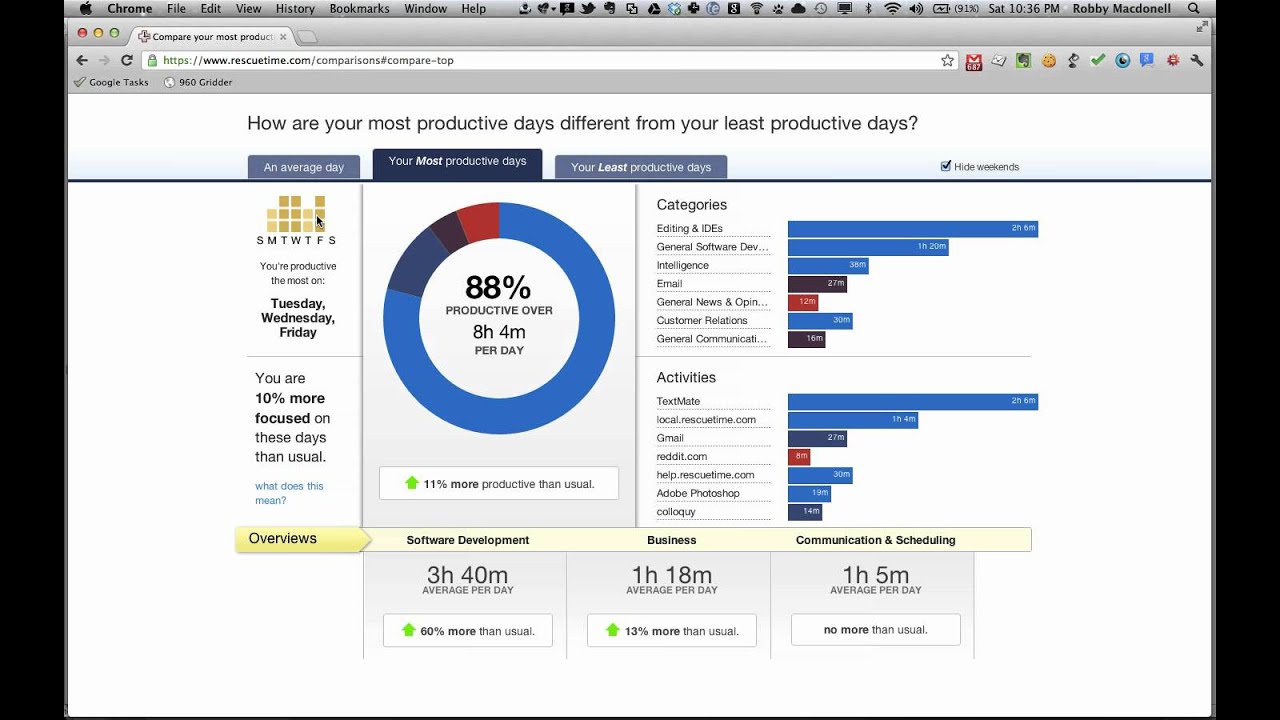
Task: Click the Email category label
Action: [669, 283]
